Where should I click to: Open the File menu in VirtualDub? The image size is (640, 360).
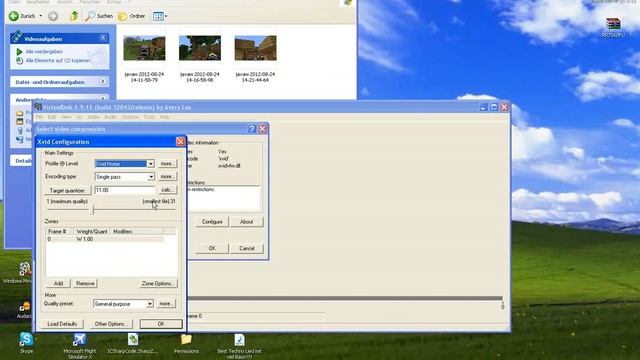point(39,117)
